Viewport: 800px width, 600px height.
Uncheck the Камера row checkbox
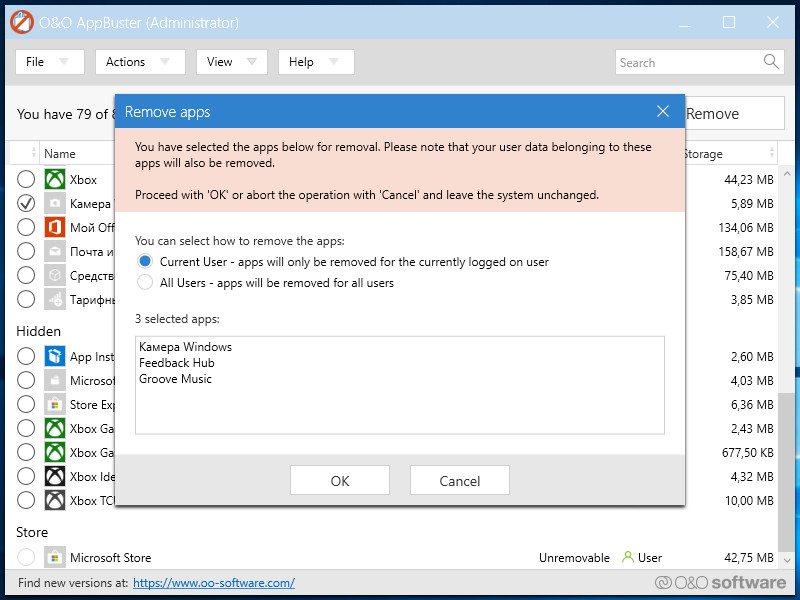26,203
